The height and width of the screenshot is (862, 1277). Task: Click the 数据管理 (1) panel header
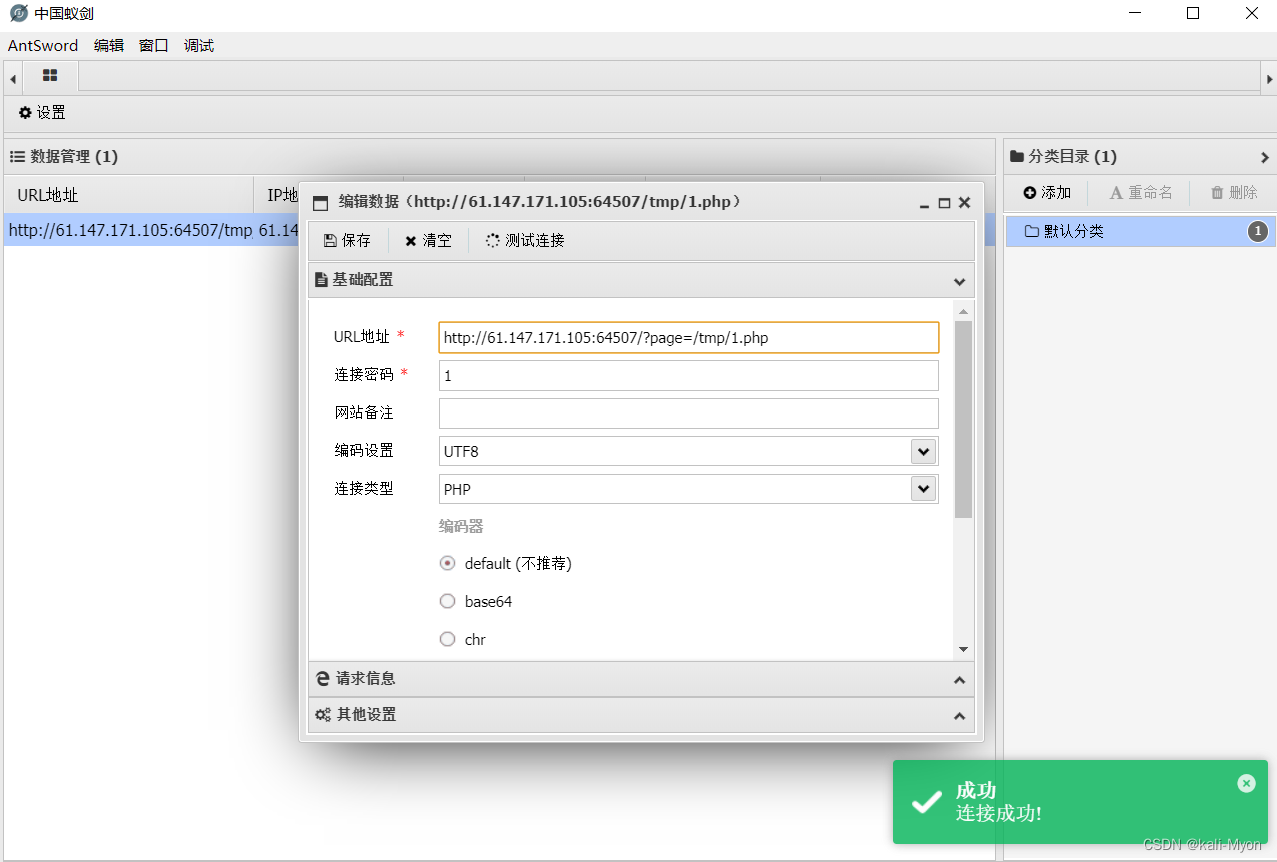500,156
